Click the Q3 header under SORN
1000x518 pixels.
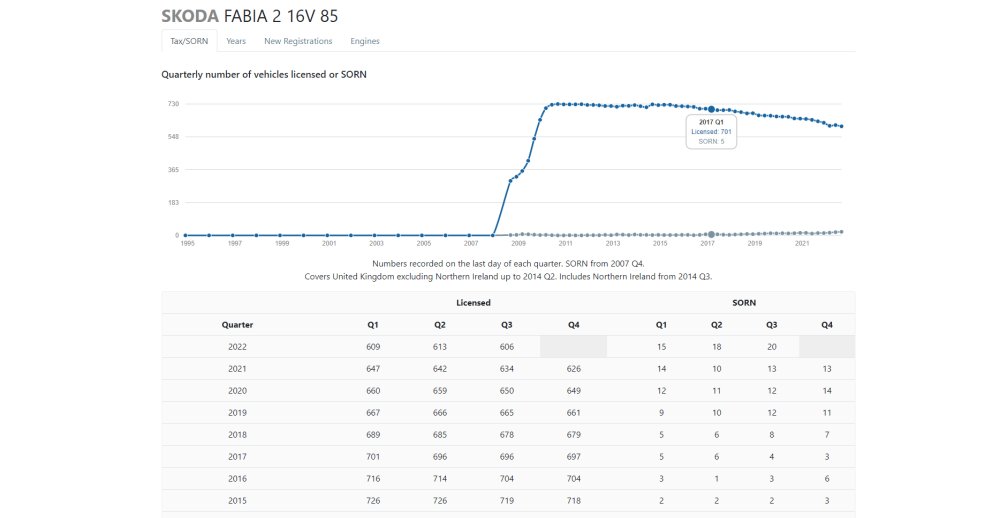pyautogui.click(x=772, y=325)
